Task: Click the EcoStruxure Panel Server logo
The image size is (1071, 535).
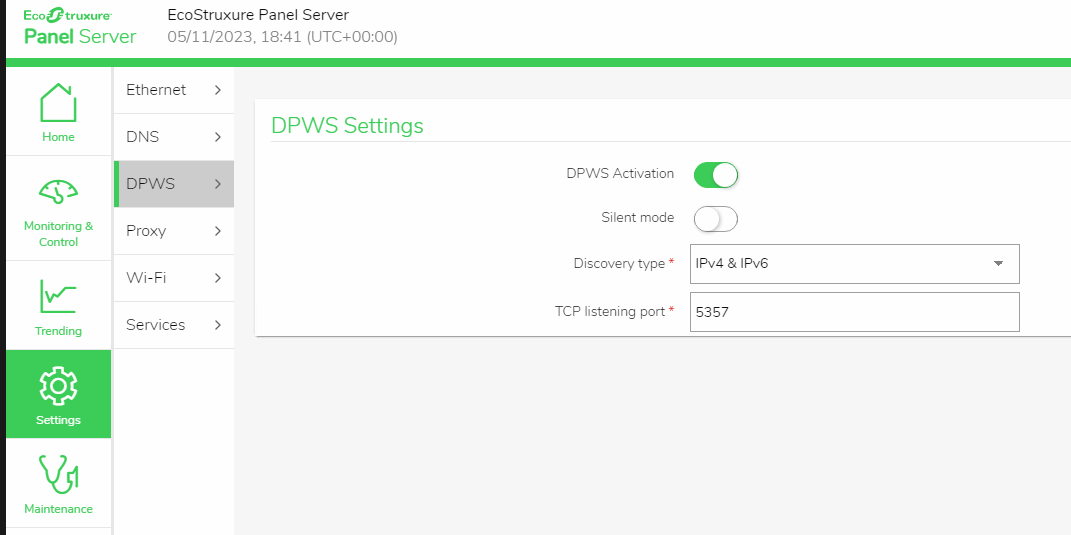Action: click(x=80, y=27)
